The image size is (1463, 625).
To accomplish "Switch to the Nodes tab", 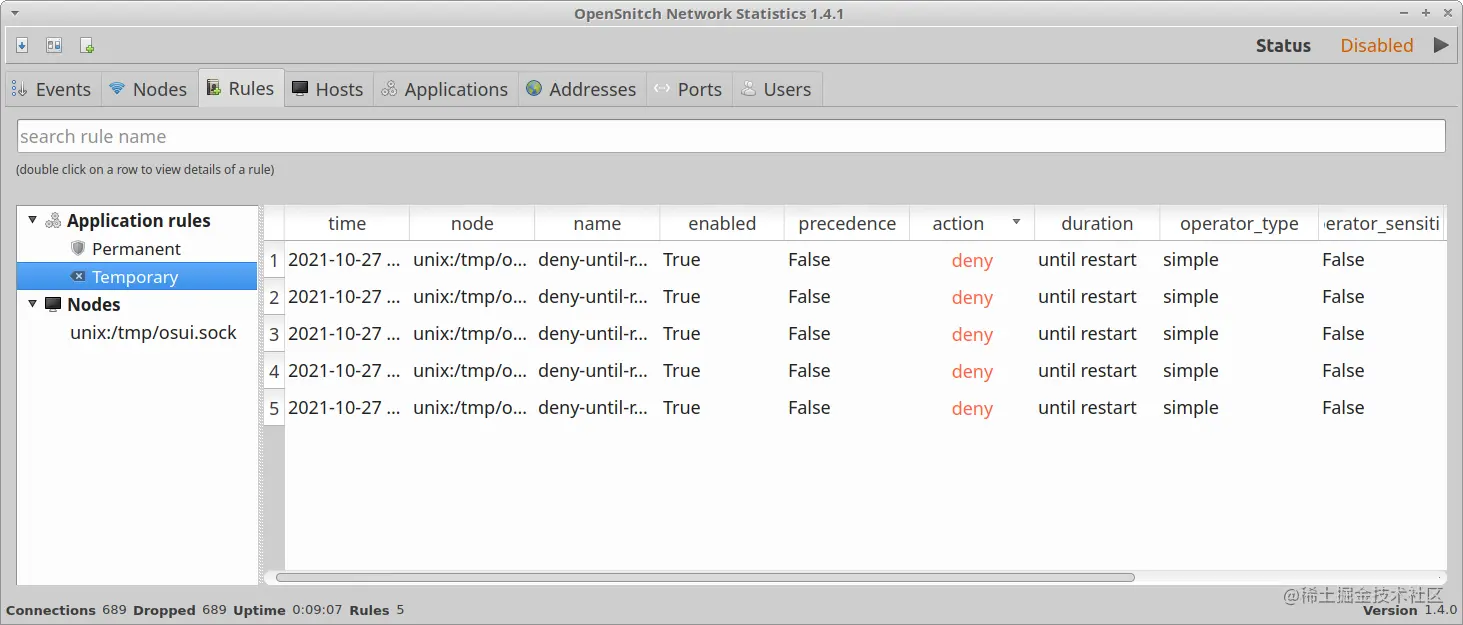I will 149,89.
